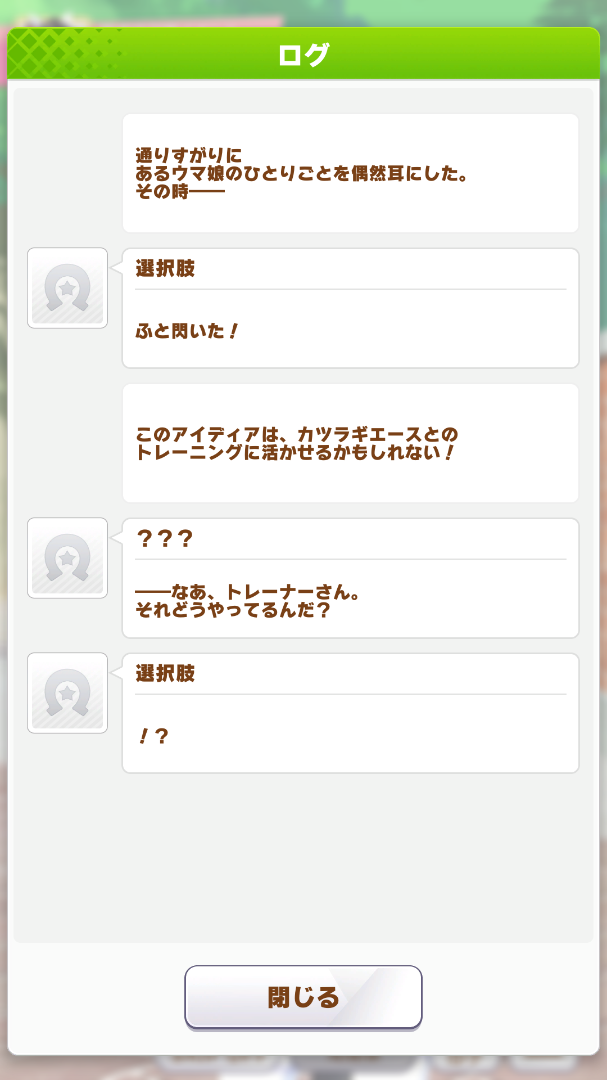This screenshot has height=1080, width=607.
Task: Select the 通りすがりに text line
Action: click(x=189, y=156)
